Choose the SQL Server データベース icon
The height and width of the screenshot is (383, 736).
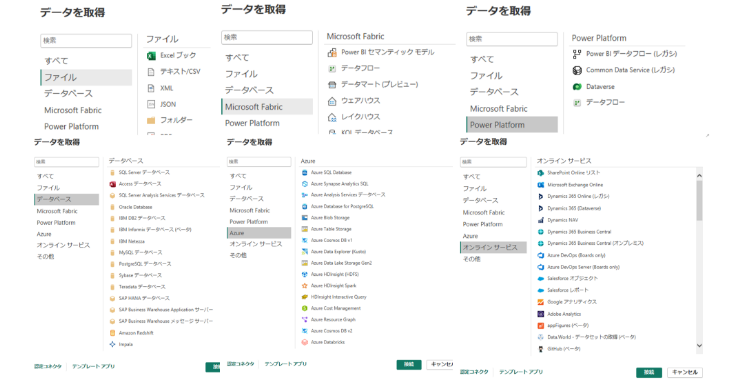pyautogui.click(x=112, y=173)
